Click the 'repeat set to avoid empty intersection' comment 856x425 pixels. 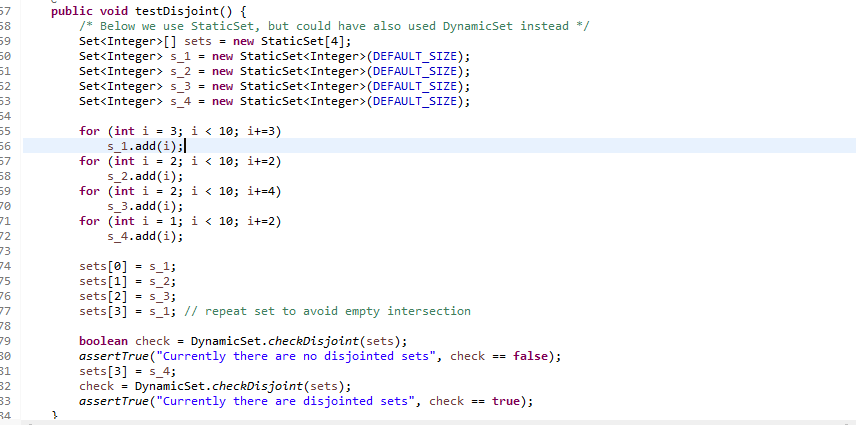click(328, 312)
